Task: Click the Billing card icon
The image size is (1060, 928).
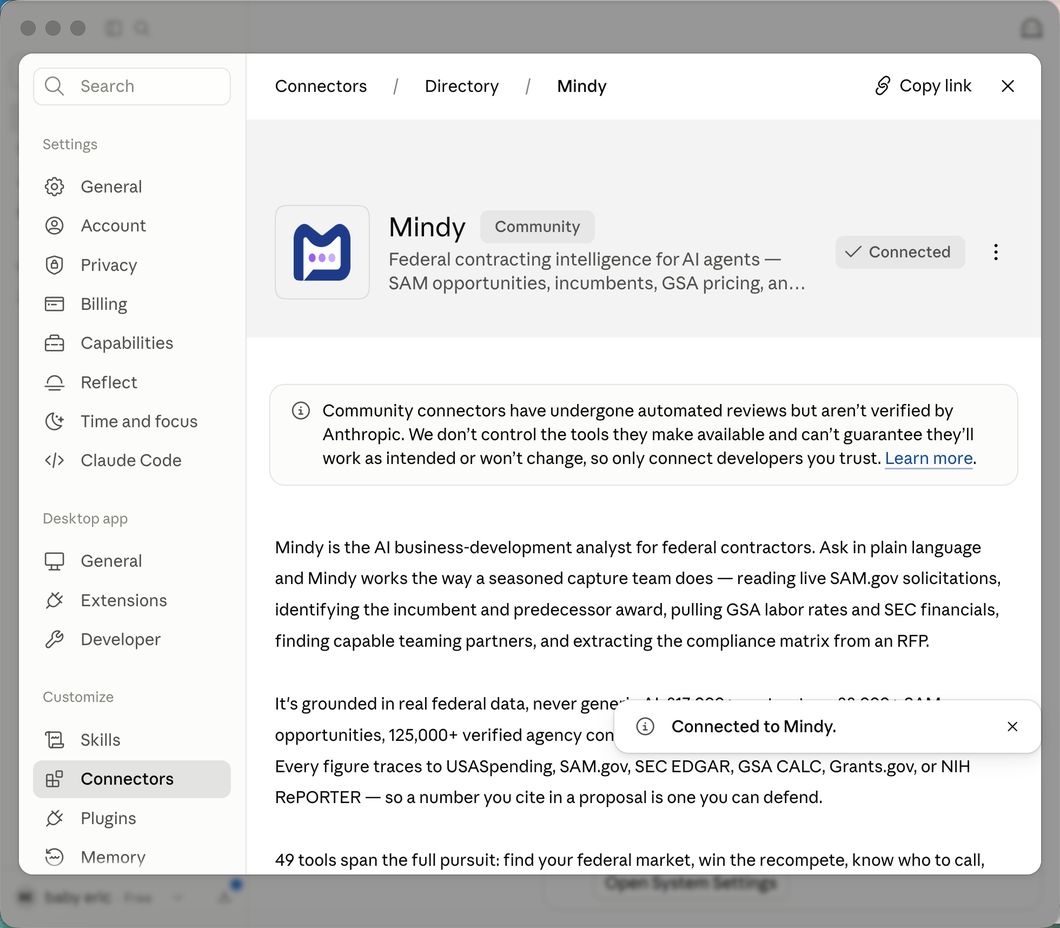Action: click(54, 304)
